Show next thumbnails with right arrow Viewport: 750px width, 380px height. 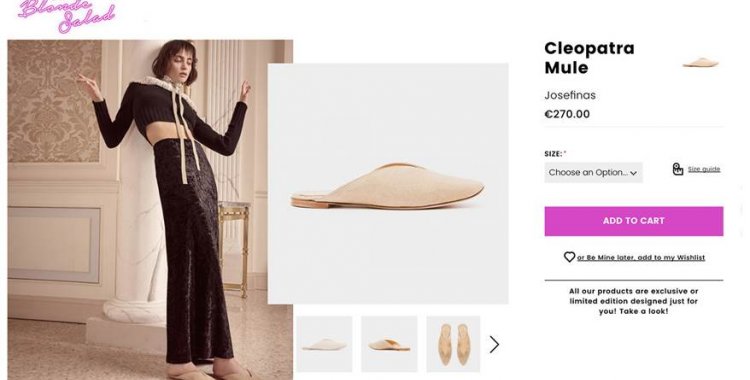point(494,344)
